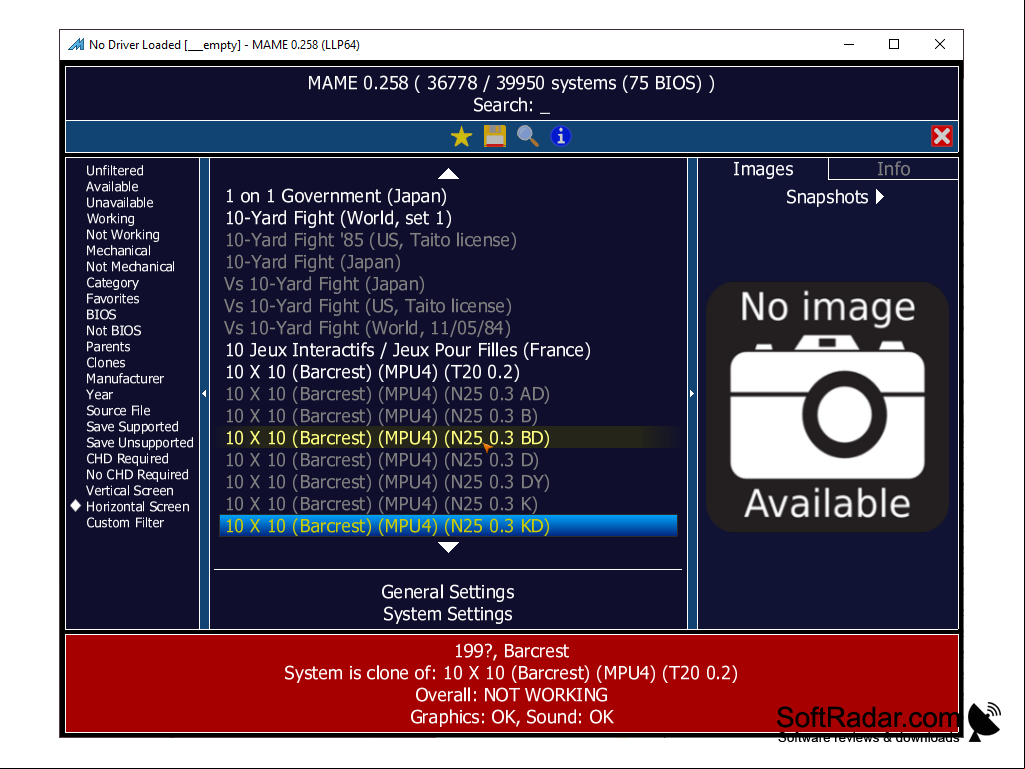Click the No image Available snapshot placeholder

828,407
